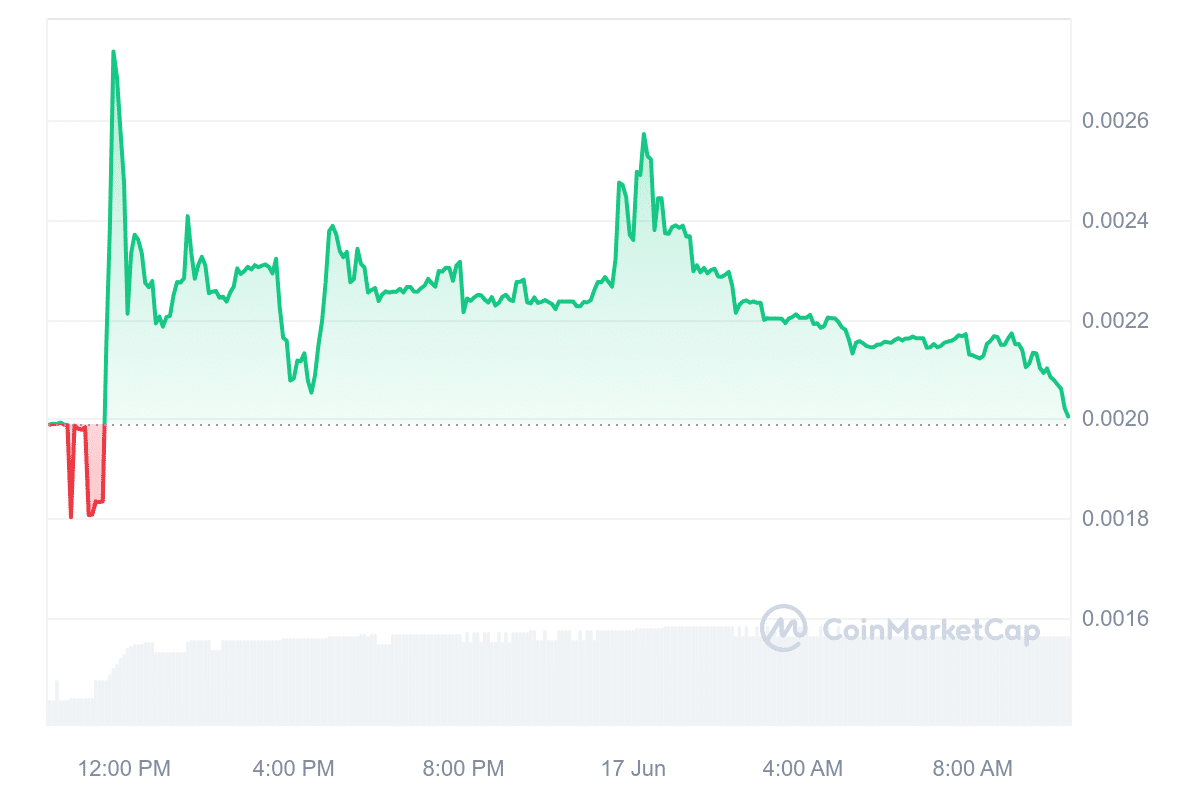The height and width of the screenshot is (800, 1200).
Task: Select the 8:00 AM axis label
Action: pos(972,768)
